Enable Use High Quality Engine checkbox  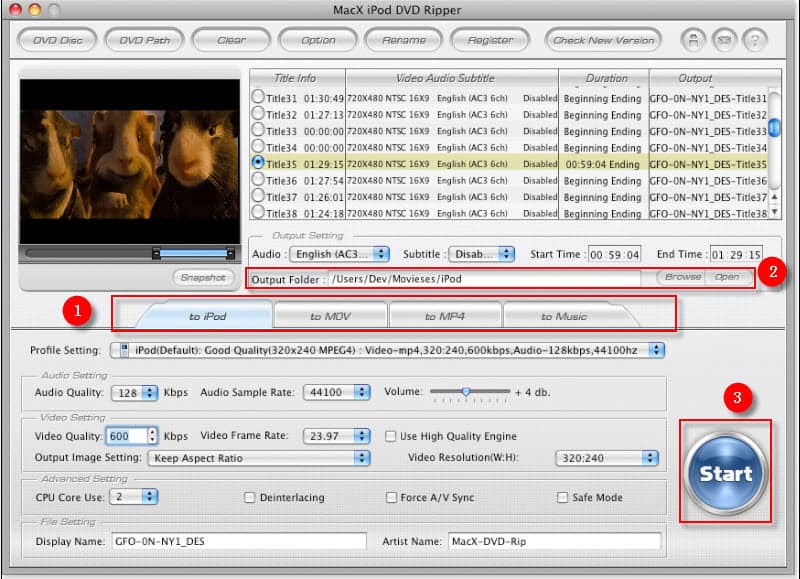[x=393, y=436]
